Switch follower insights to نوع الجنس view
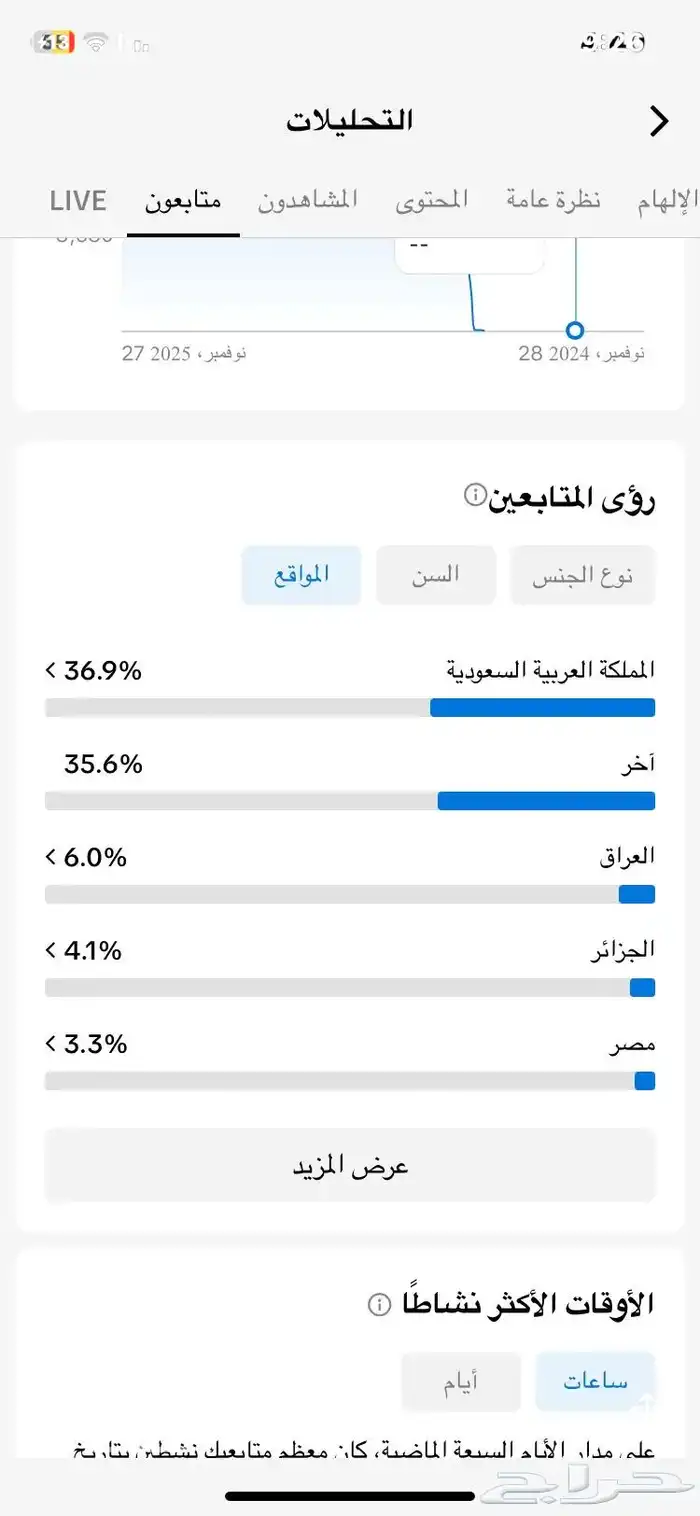 click(x=583, y=574)
